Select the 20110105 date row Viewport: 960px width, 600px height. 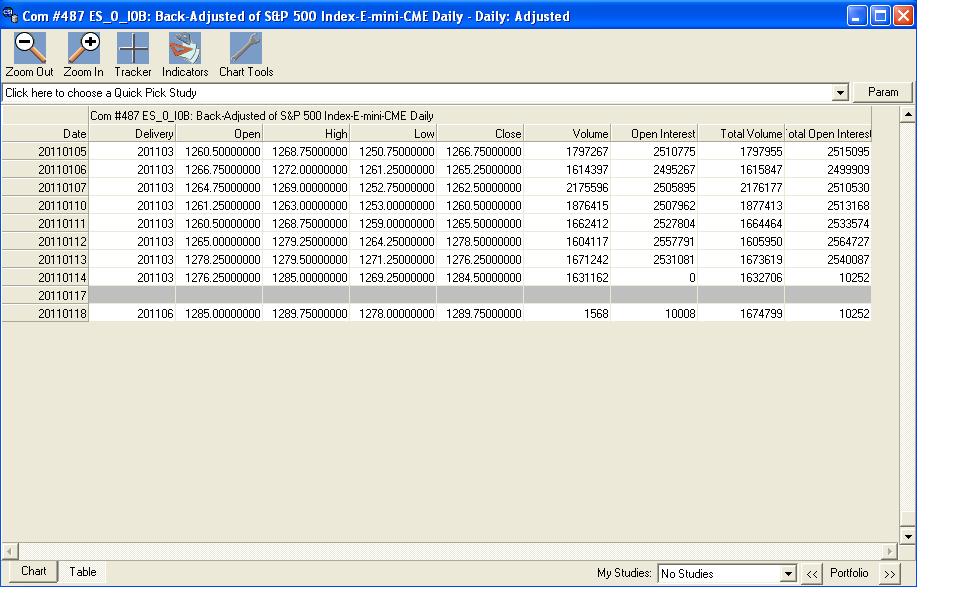45,151
